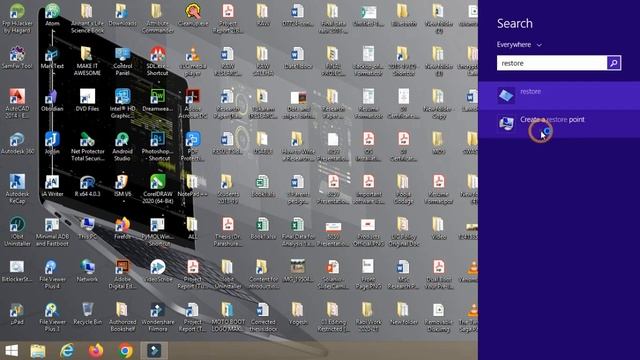Select Minimal ADB and Fastboot icon

click(52, 231)
